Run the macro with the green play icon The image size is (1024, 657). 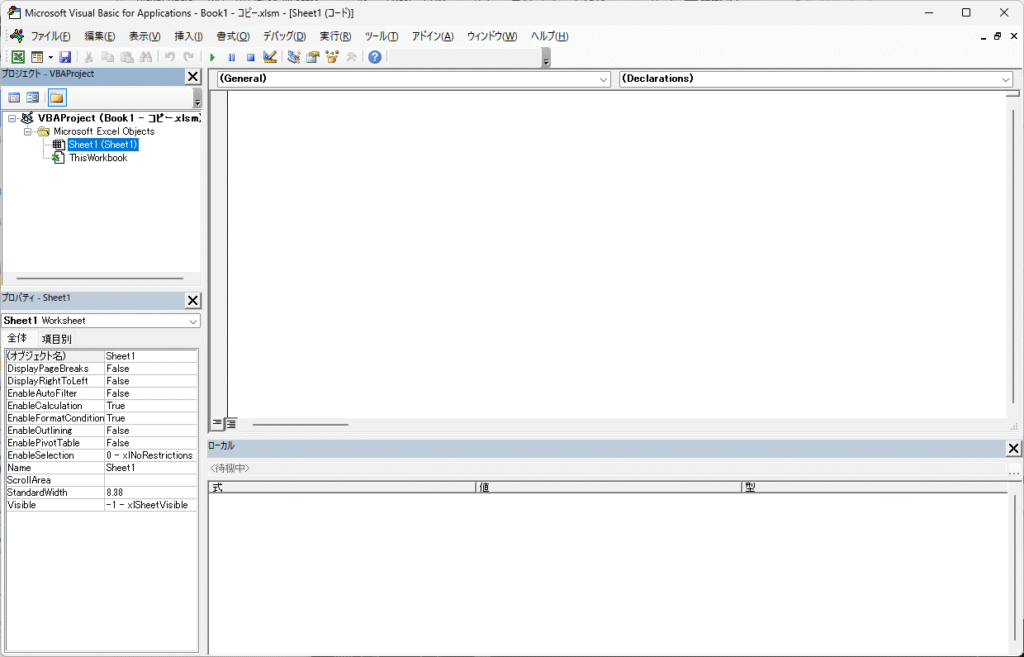[212, 57]
